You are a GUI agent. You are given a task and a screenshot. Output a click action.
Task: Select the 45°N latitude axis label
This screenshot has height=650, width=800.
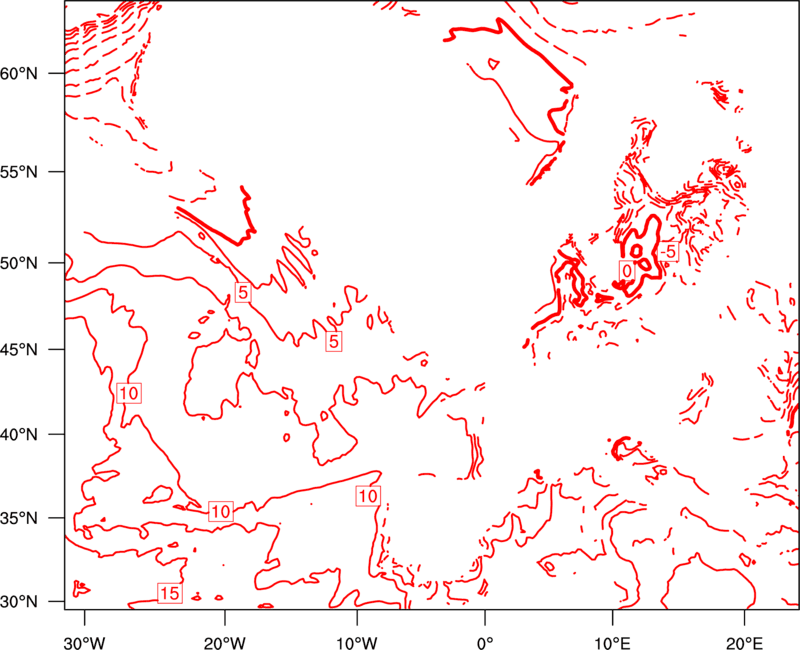pos(19,349)
